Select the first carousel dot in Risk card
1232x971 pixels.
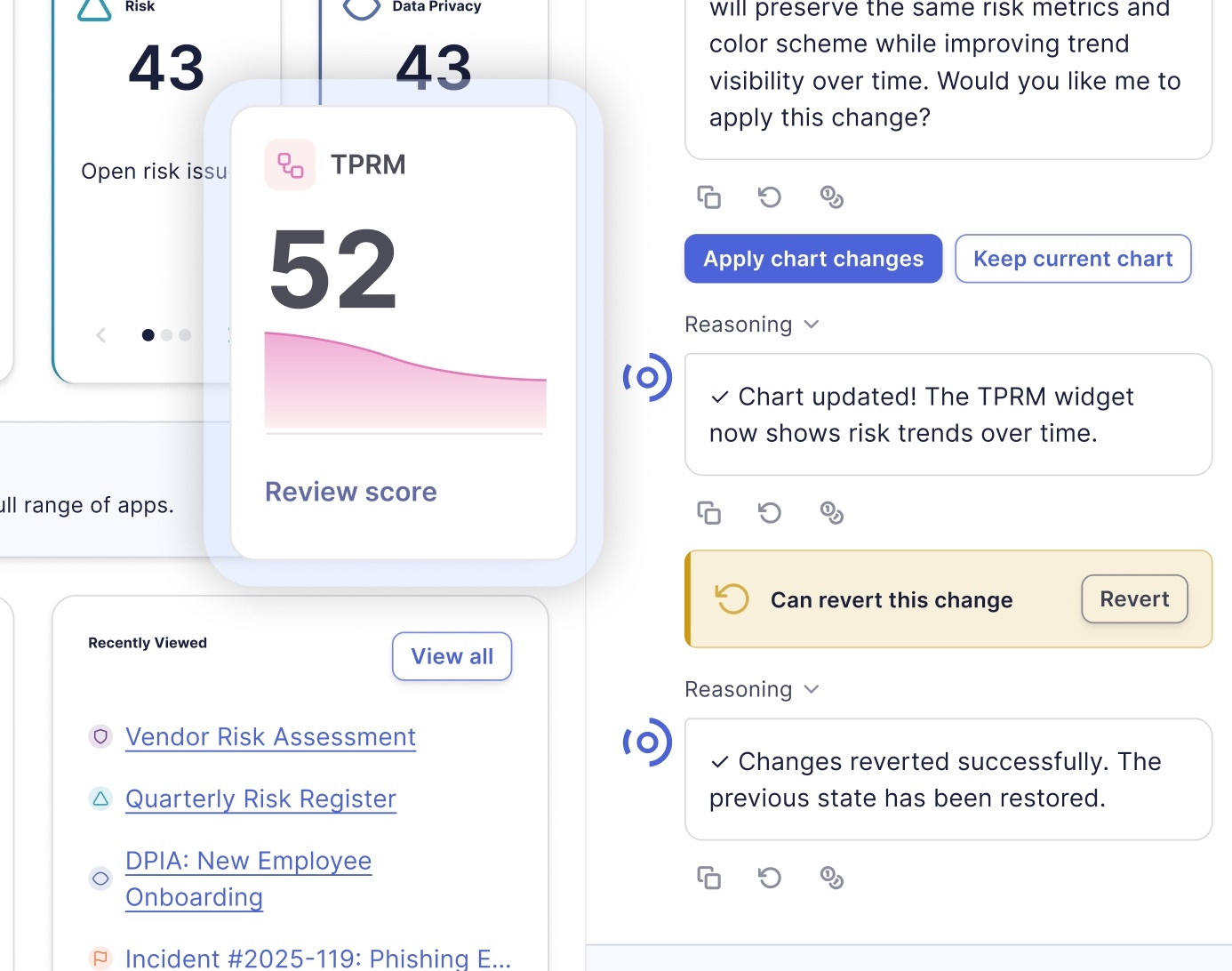point(148,335)
